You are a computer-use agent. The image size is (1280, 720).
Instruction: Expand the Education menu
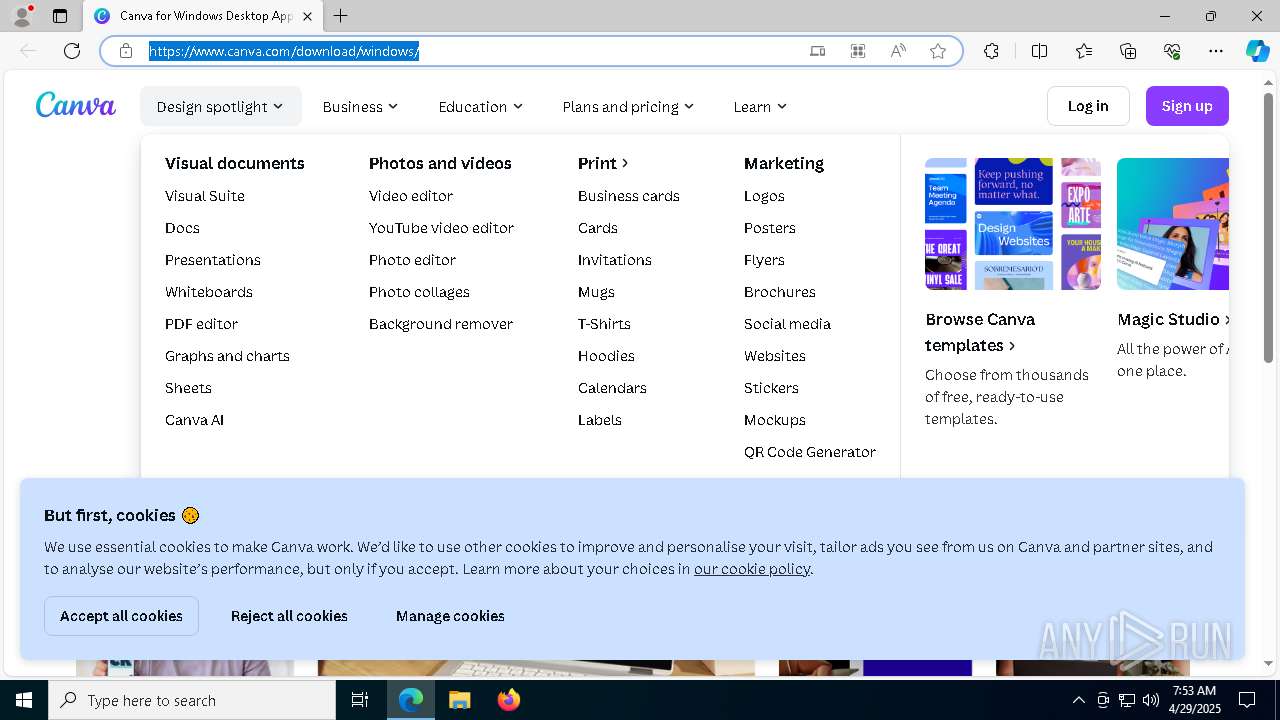tap(480, 106)
